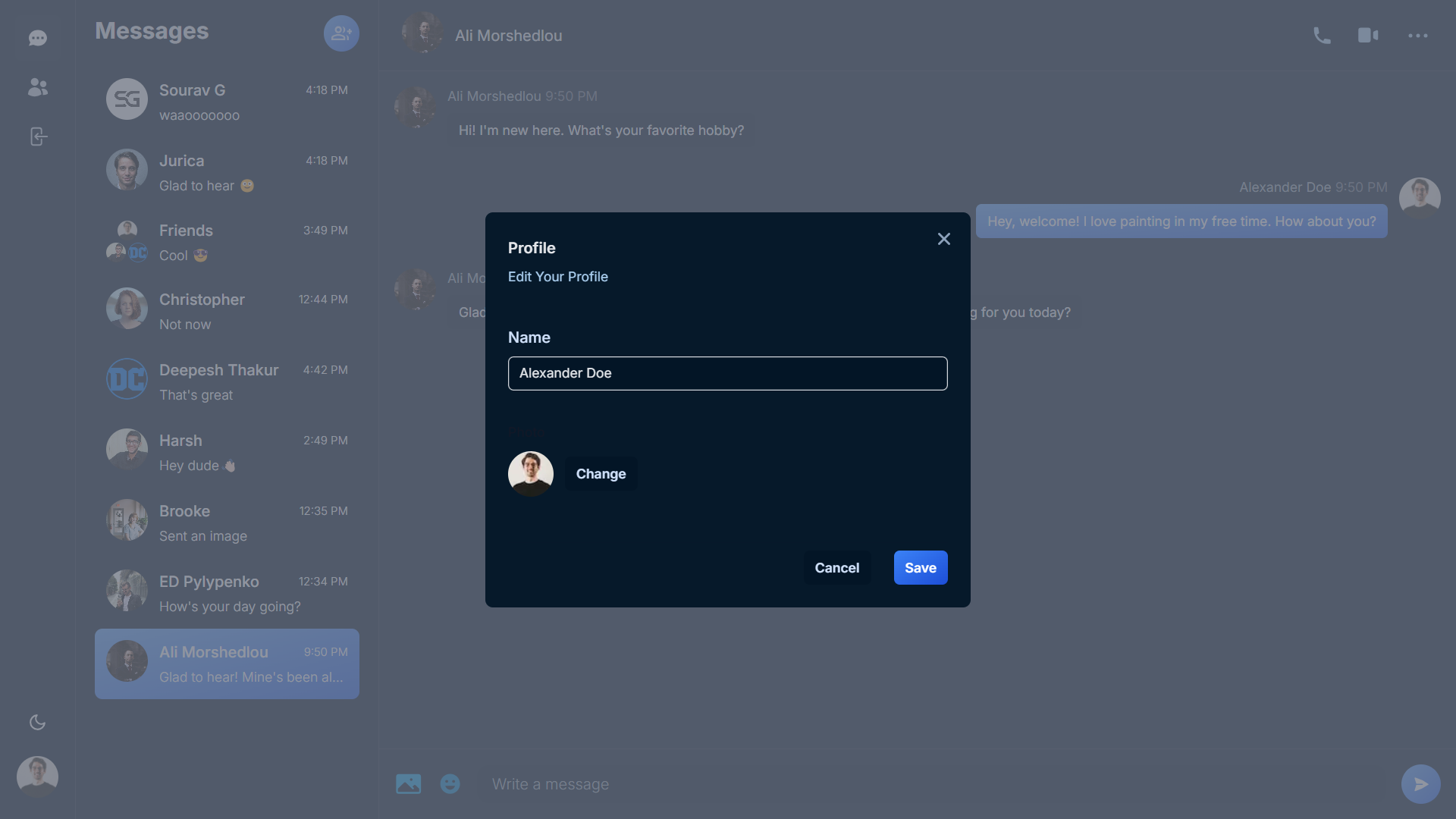Click the Friends group chat entry

227,243
